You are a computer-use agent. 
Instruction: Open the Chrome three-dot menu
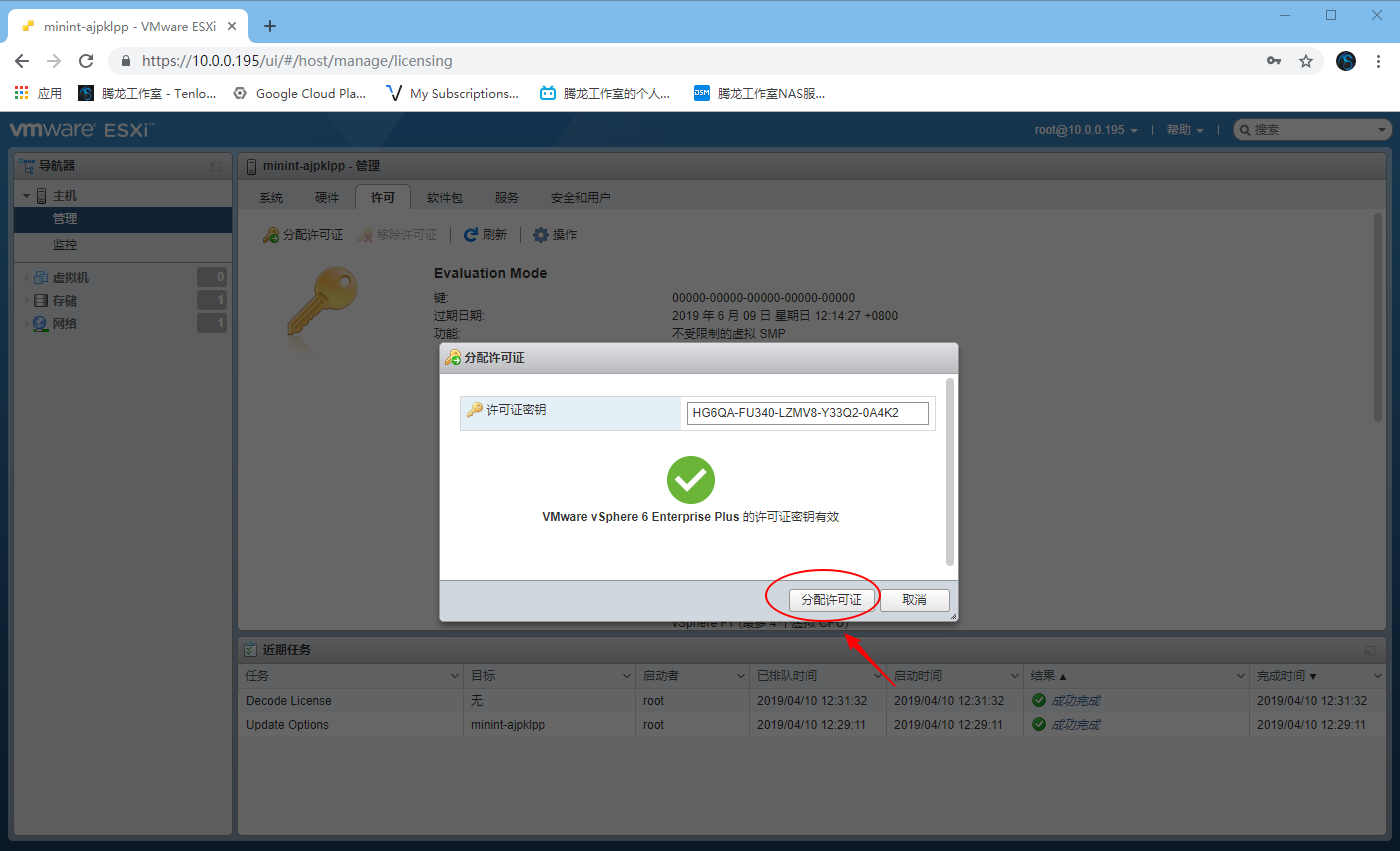(x=1380, y=61)
